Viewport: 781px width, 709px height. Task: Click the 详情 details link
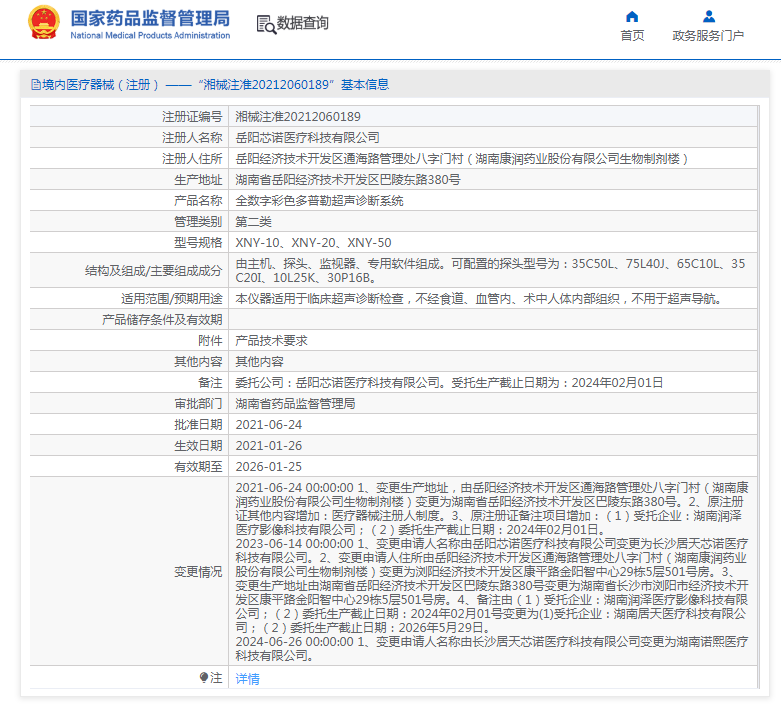tap(248, 679)
